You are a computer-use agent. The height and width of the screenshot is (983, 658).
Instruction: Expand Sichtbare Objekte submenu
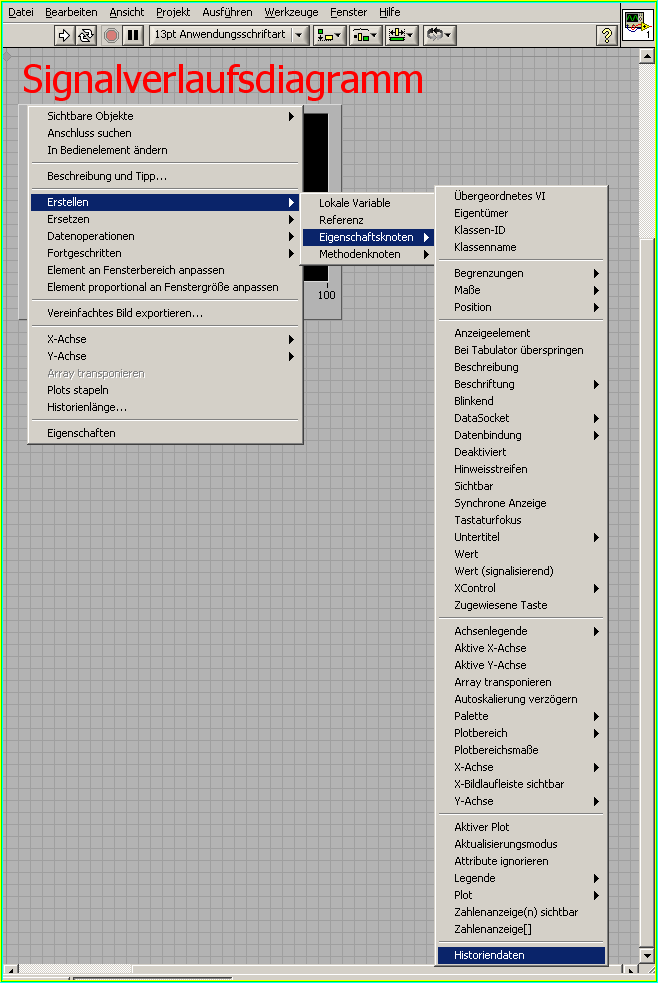click(x=165, y=116)
